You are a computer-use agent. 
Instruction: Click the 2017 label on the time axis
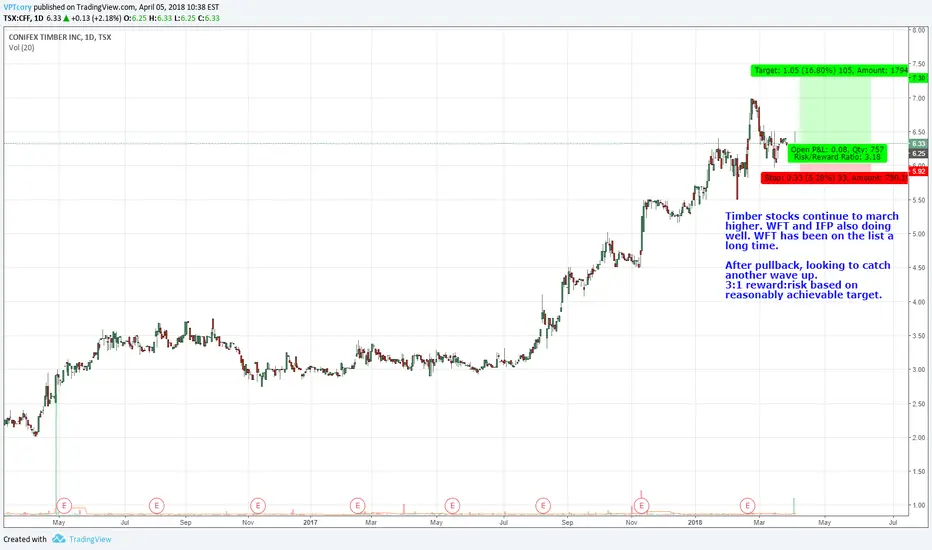tap(310, 523)
